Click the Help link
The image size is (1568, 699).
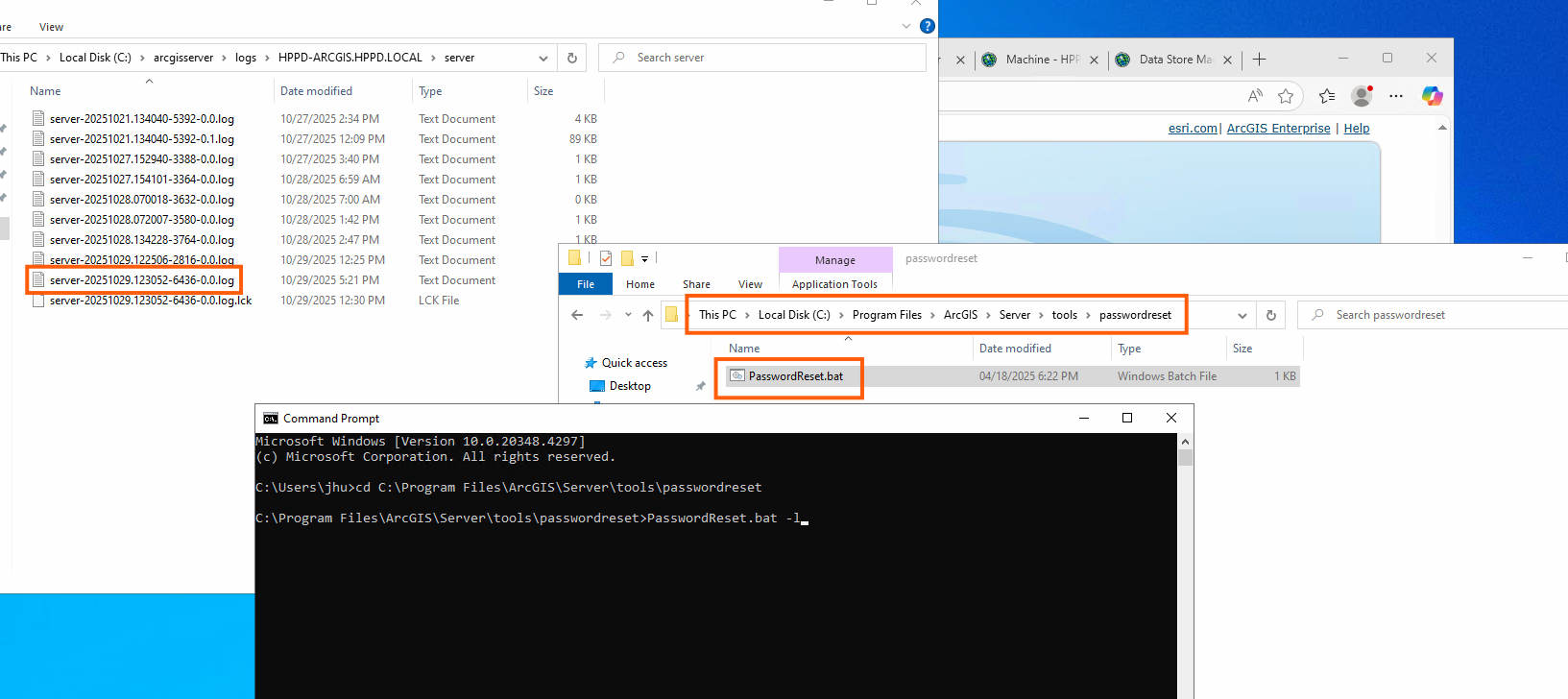(x=1356, y=129)
